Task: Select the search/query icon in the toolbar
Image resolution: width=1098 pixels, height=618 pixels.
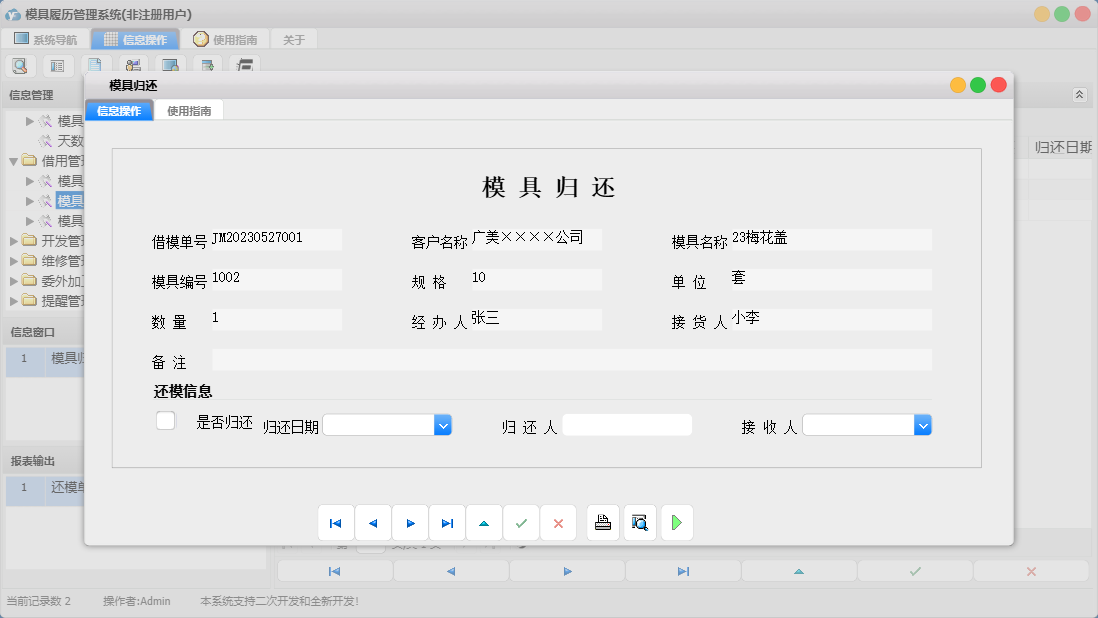Action: pos(20,64)
